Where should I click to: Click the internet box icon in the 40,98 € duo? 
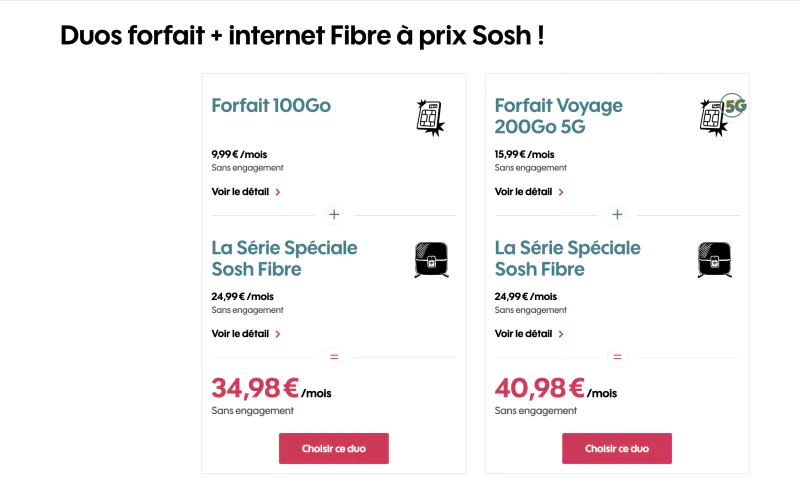coord(713,260)
